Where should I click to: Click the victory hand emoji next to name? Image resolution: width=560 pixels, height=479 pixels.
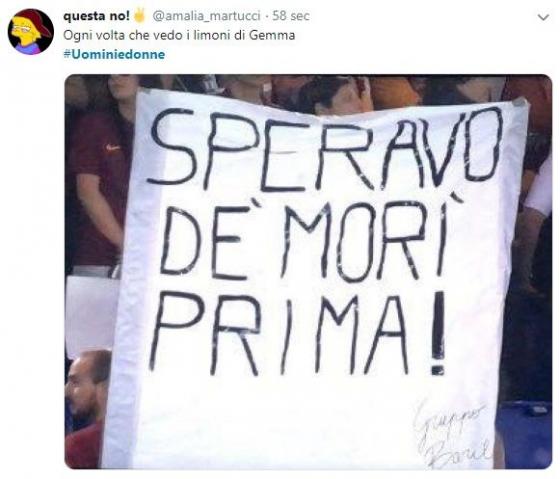(x=140, y=16)
